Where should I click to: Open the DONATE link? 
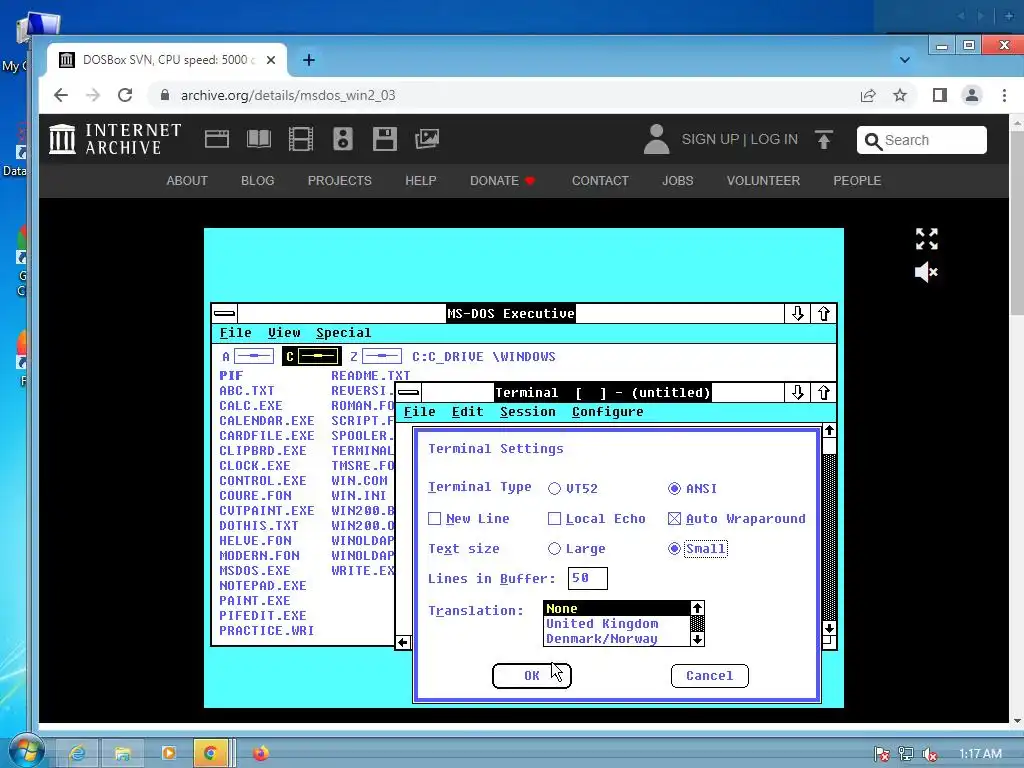[x=502, y=181]
